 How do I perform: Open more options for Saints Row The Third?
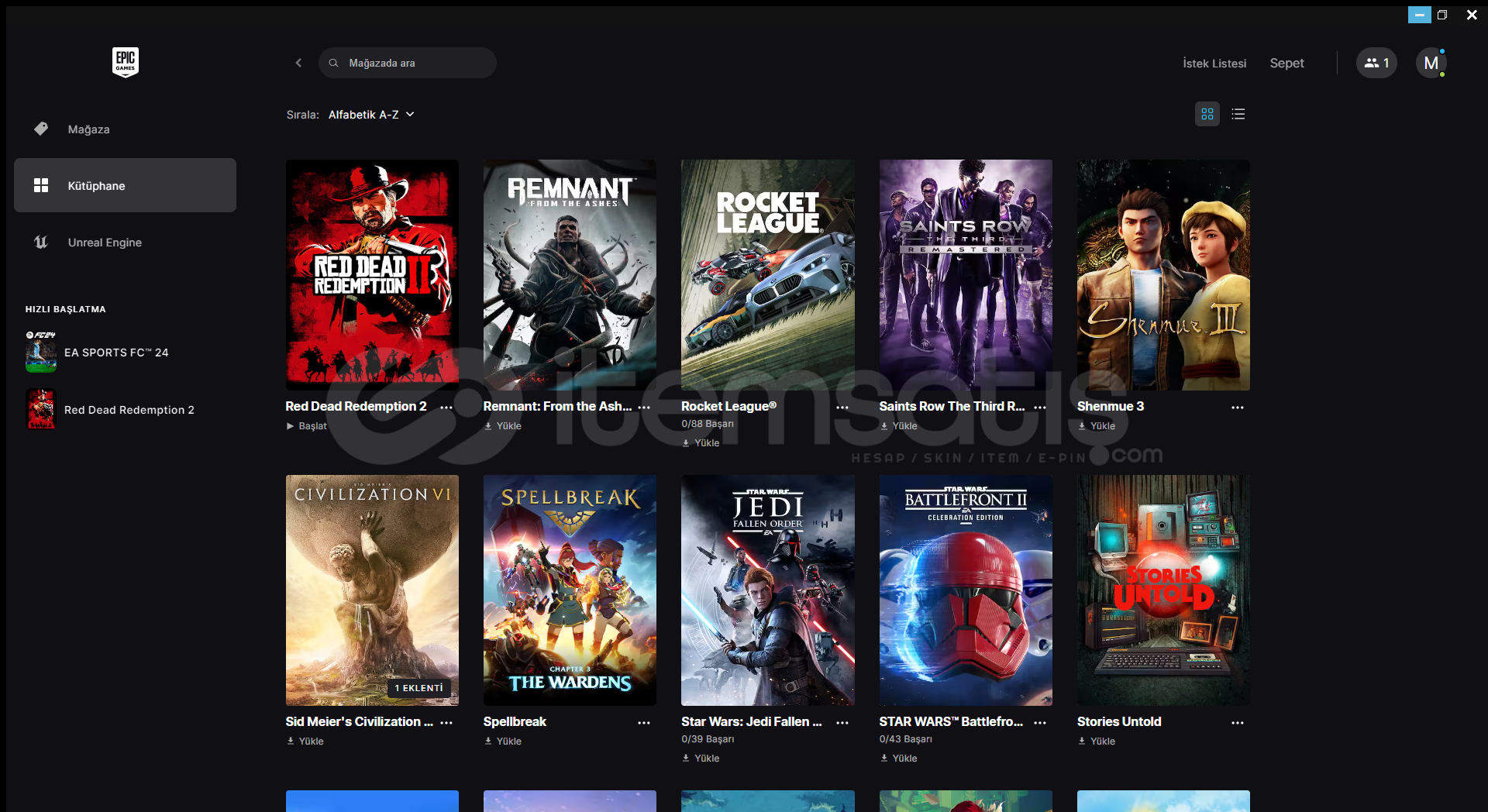pyautogui.click(x=1040, y=407)
